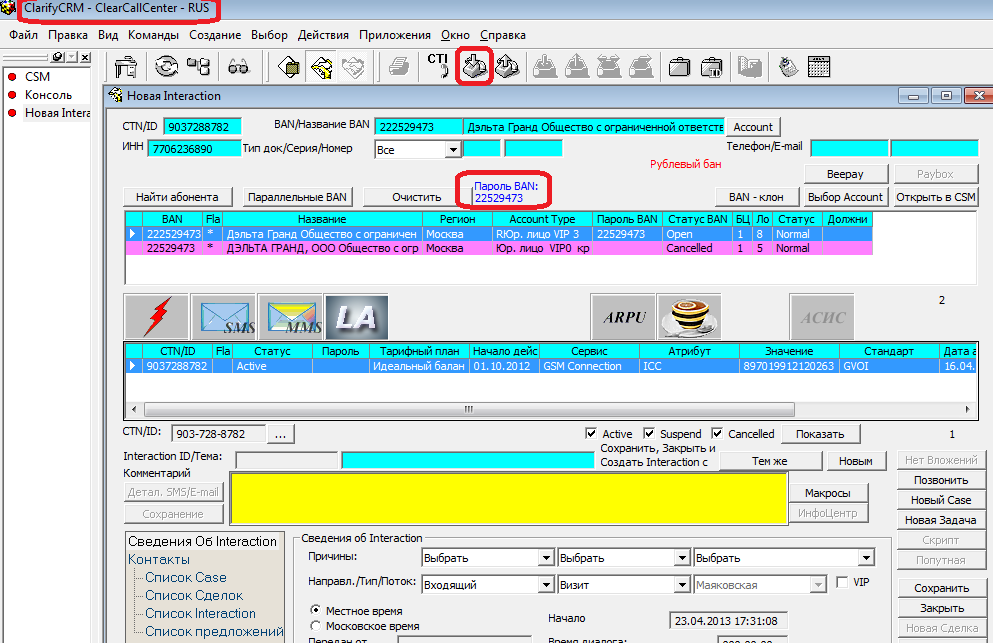
Task: Open the Создание menu
Action: [215, 35]
